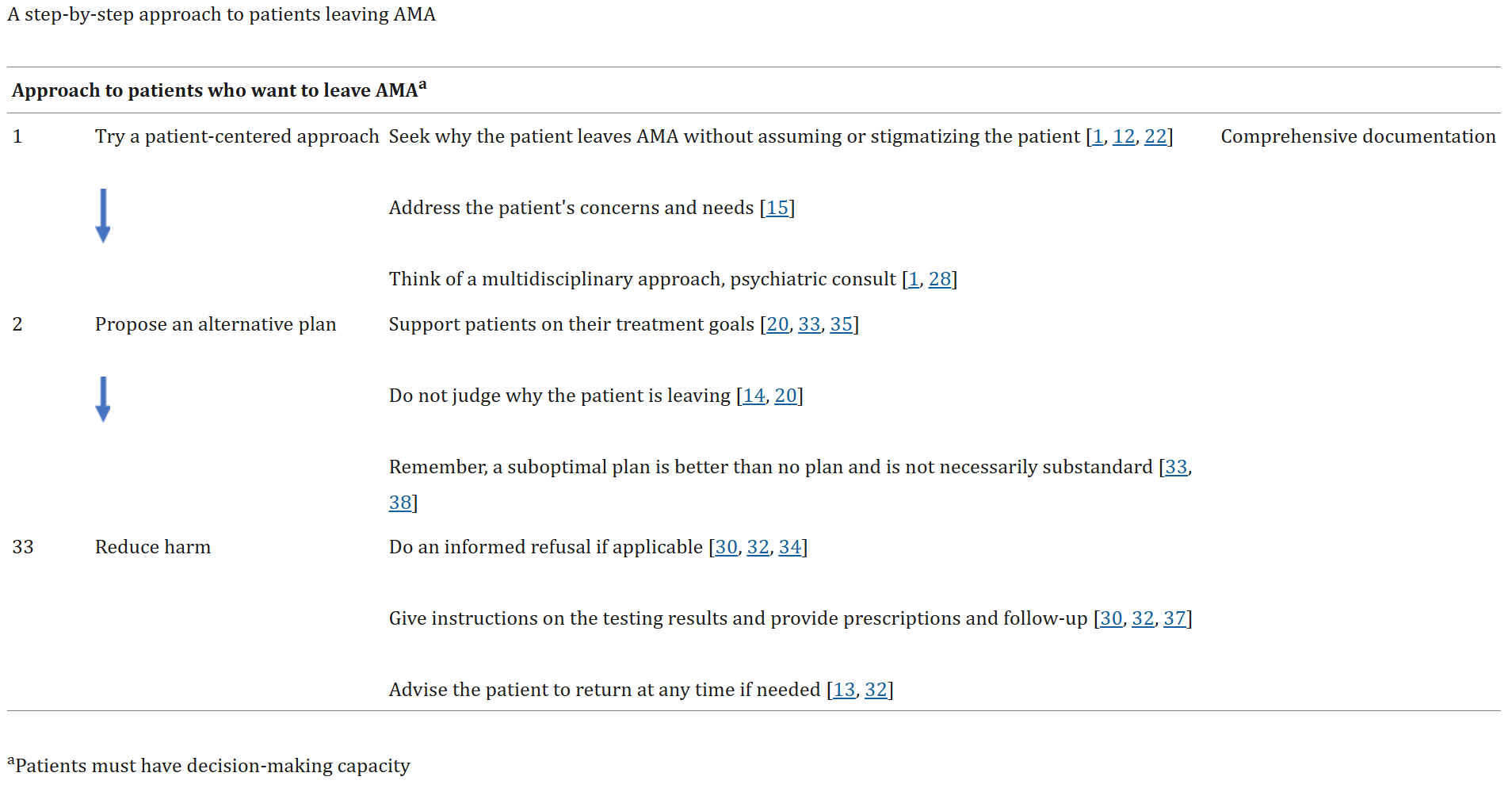Click the footnote superscript a in table header
The width and height of the screenshot is (1512, 788).
tap(422, 85)
